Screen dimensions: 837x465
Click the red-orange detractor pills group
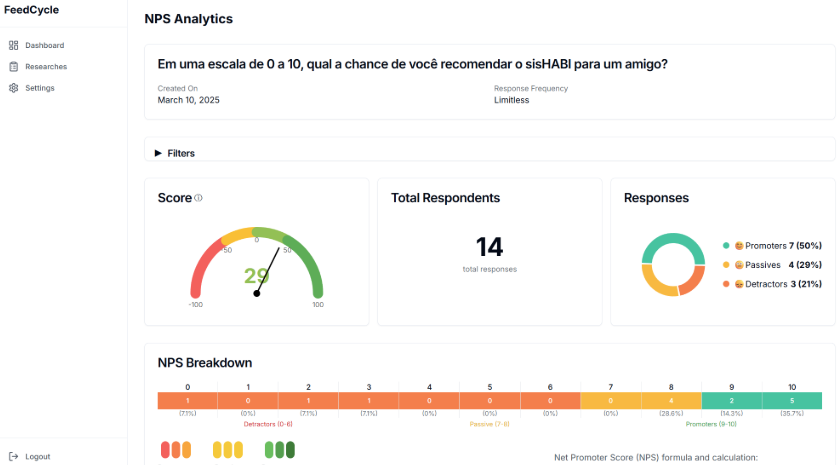click(176, 450)
